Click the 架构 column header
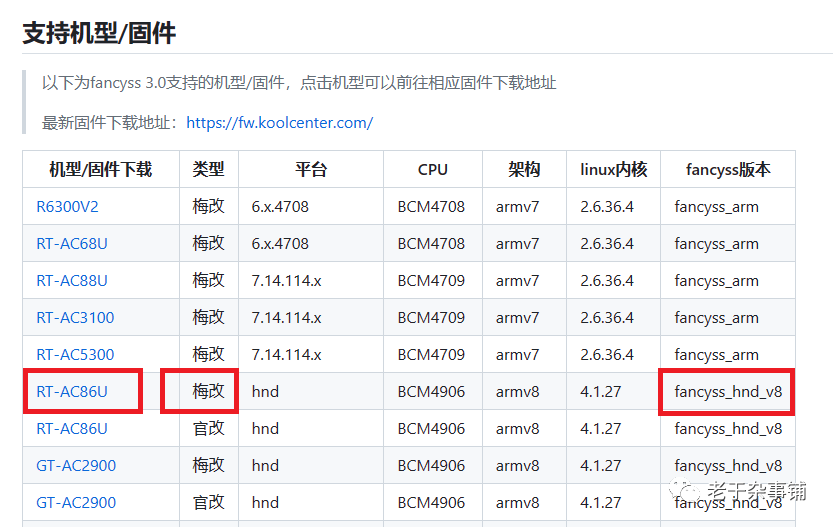Viewport: 833px width, 527px height. (524, 169)
